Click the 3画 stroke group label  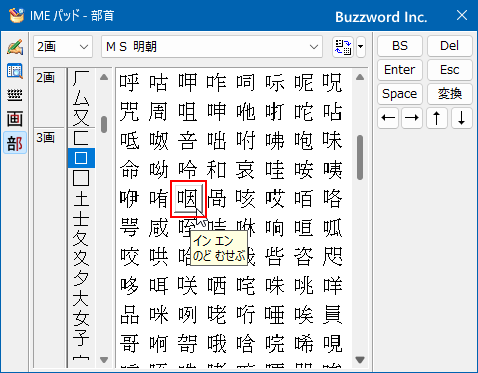(46, 137)
